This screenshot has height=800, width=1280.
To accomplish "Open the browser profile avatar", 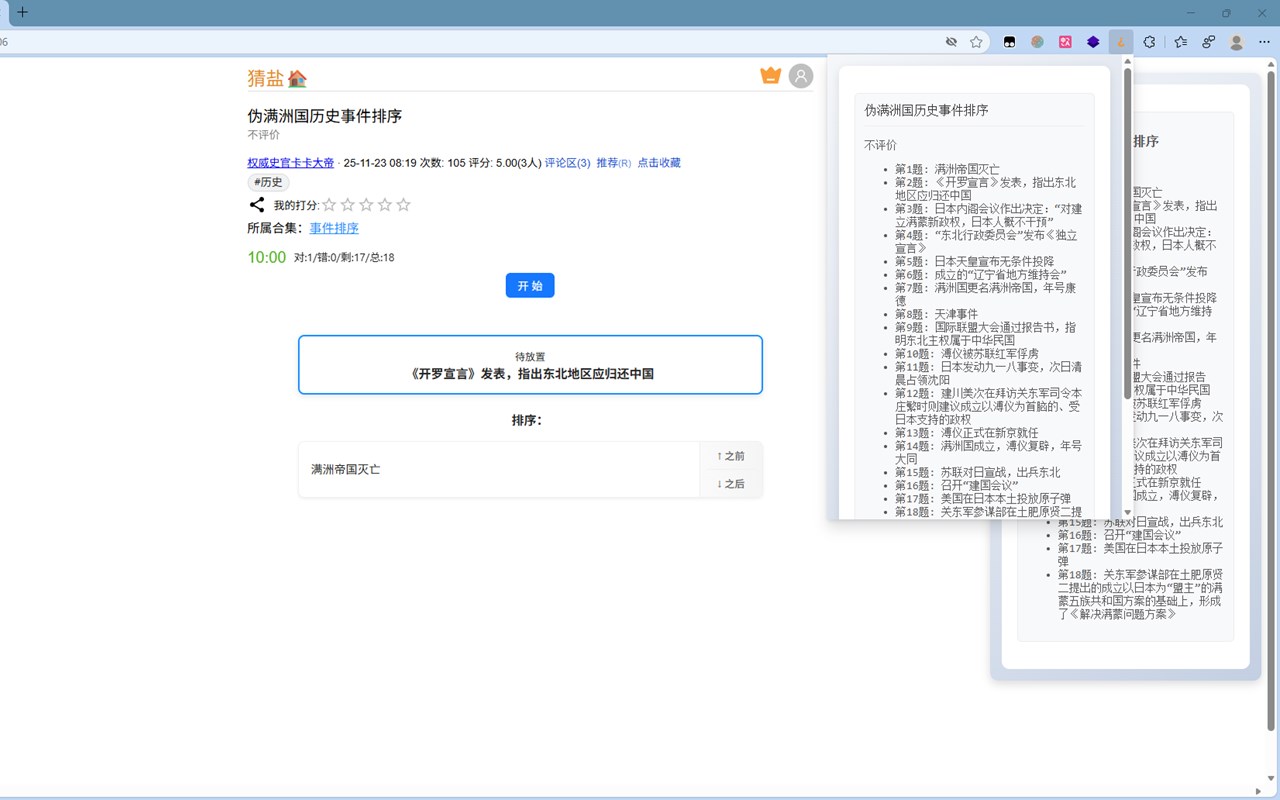I will [1237, 42].
